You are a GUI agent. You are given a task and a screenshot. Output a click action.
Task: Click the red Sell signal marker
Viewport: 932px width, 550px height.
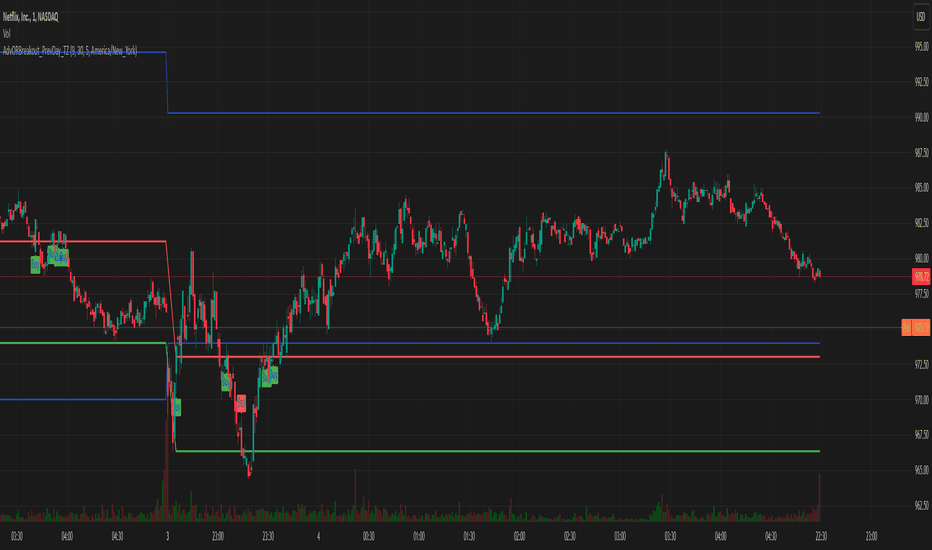[241, 403]
